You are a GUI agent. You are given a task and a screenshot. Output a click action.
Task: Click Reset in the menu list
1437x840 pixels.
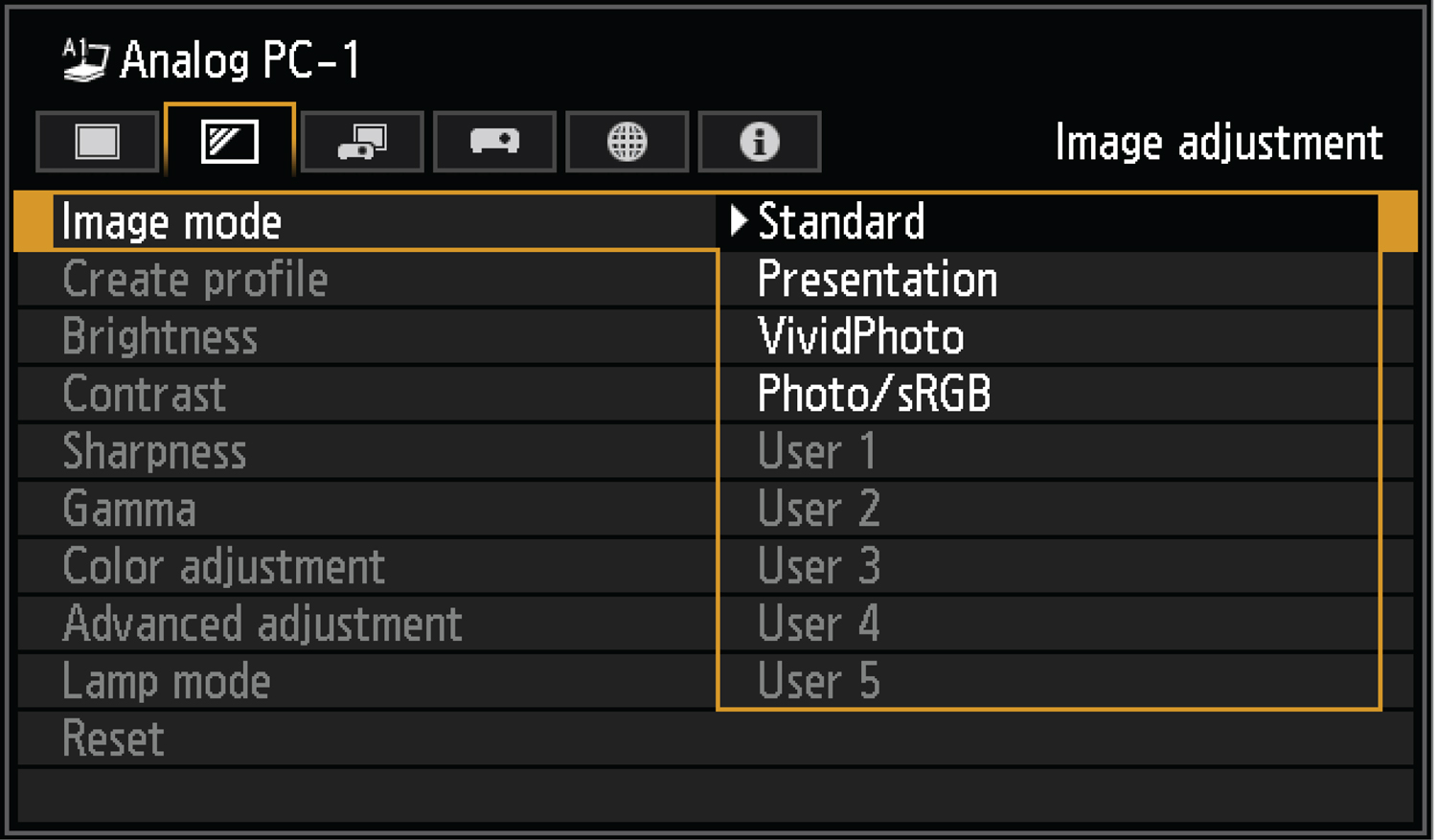point(113,739)
